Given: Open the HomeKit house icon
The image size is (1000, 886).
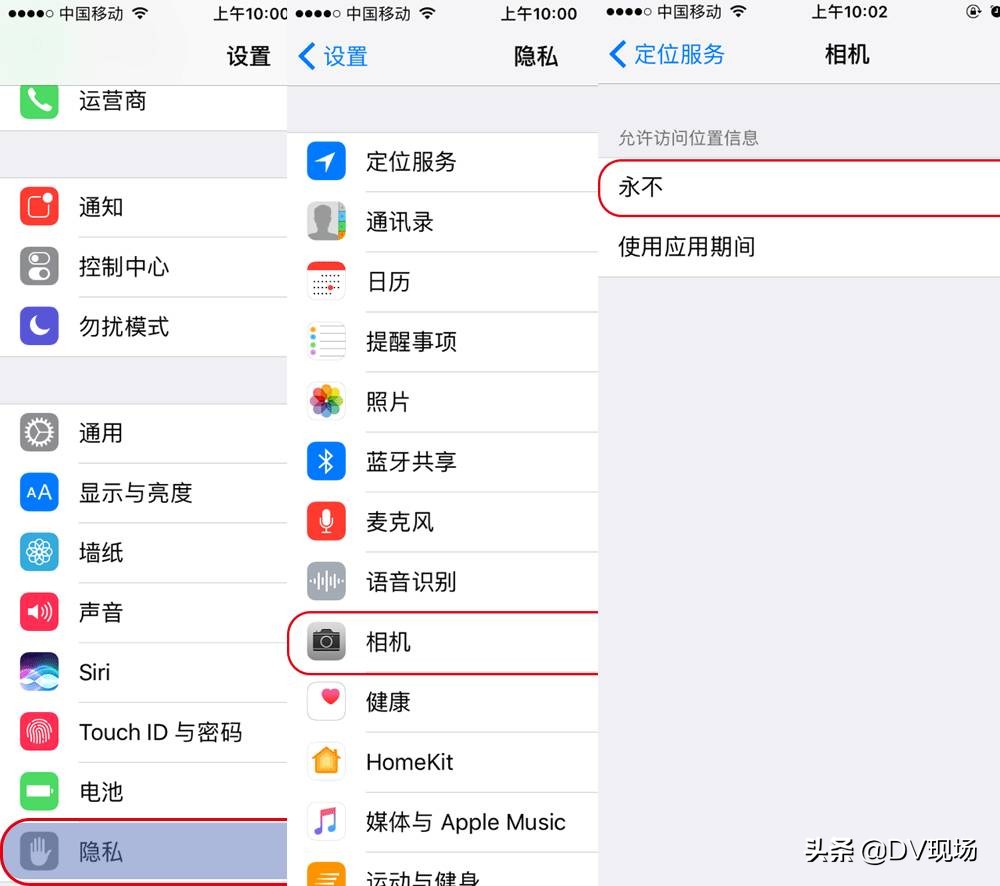Looking at the screenshot, I should pos(325,761).
